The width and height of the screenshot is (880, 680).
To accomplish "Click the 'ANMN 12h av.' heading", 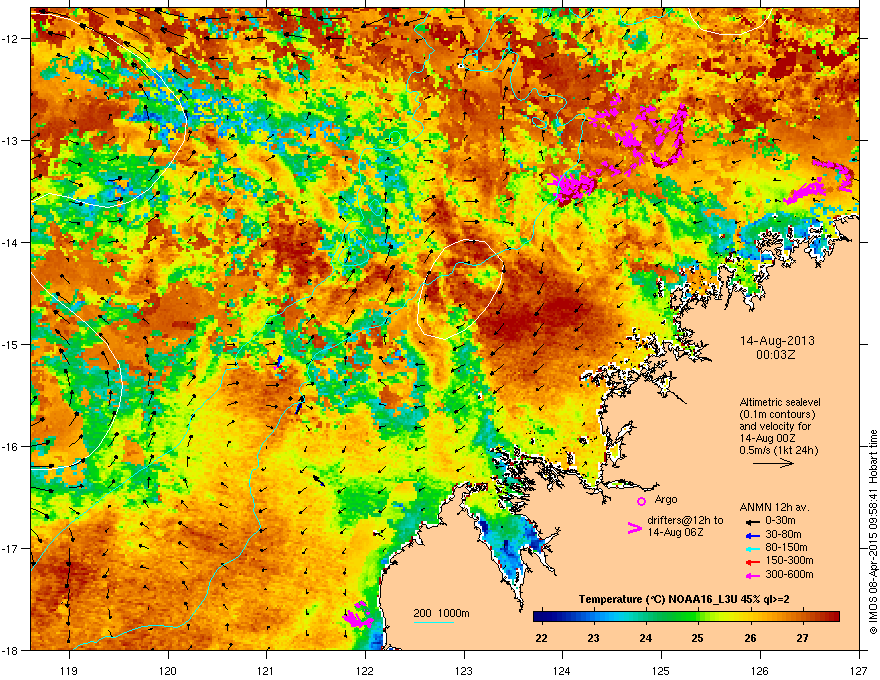I will [x=774, y=507].
